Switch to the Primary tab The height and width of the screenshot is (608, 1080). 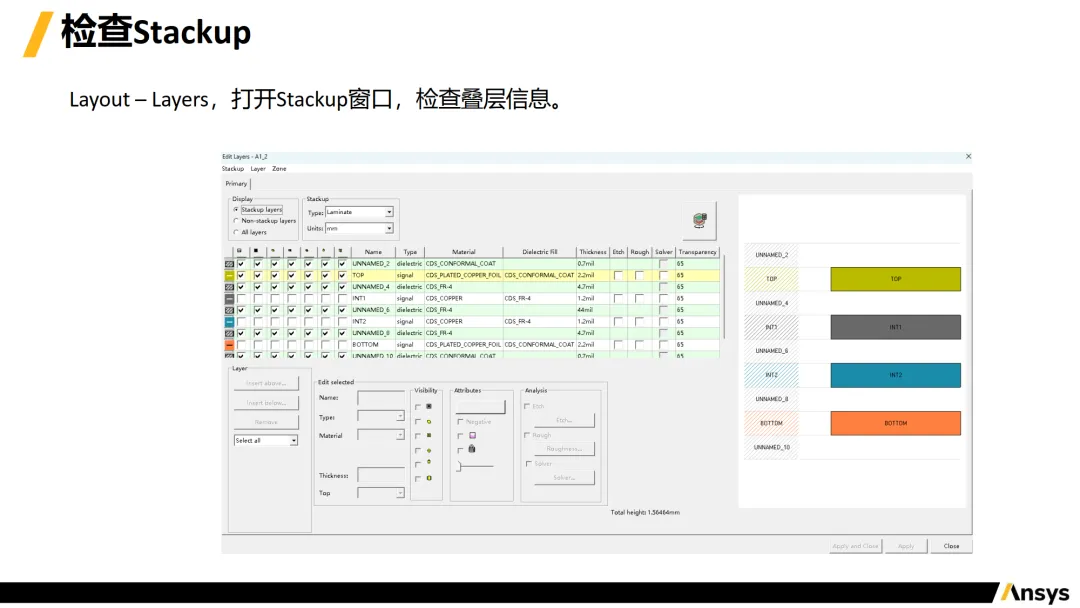pyautogui.click(x=236, y=184)
